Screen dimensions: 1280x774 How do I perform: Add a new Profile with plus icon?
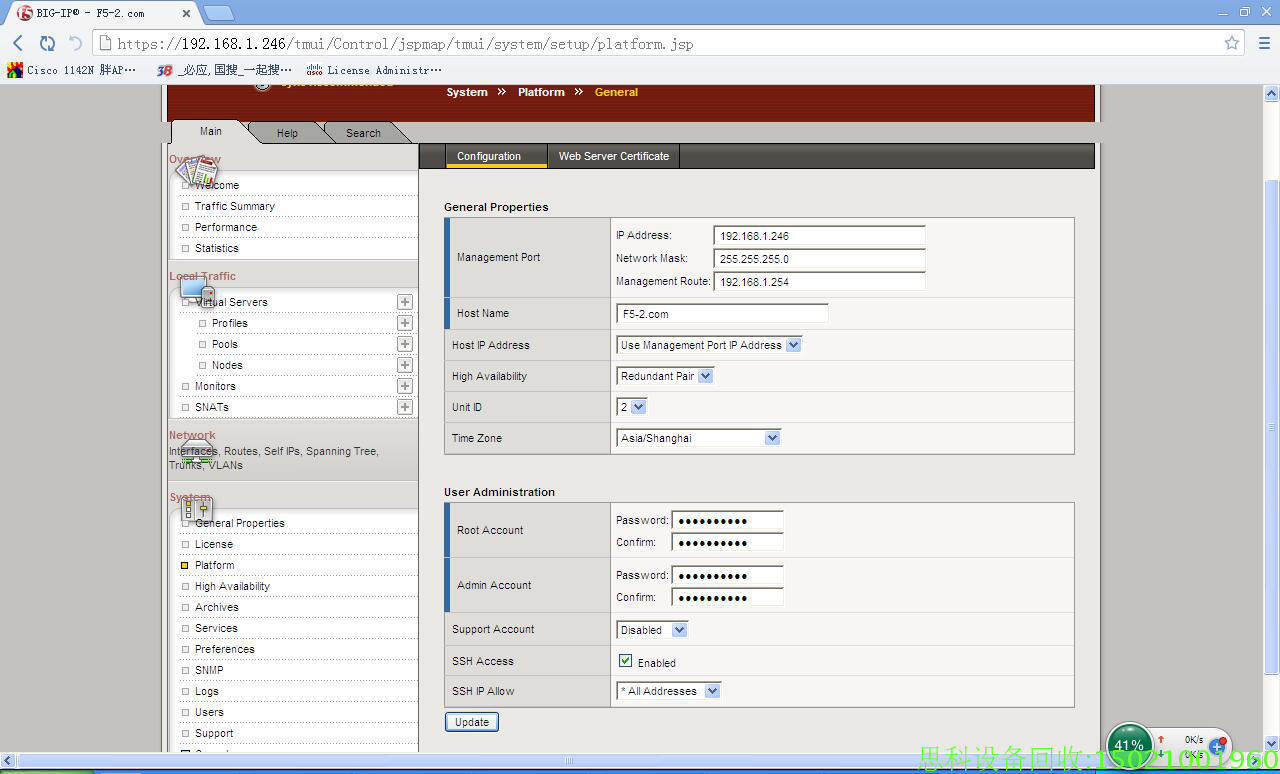[x=405, y=323]
